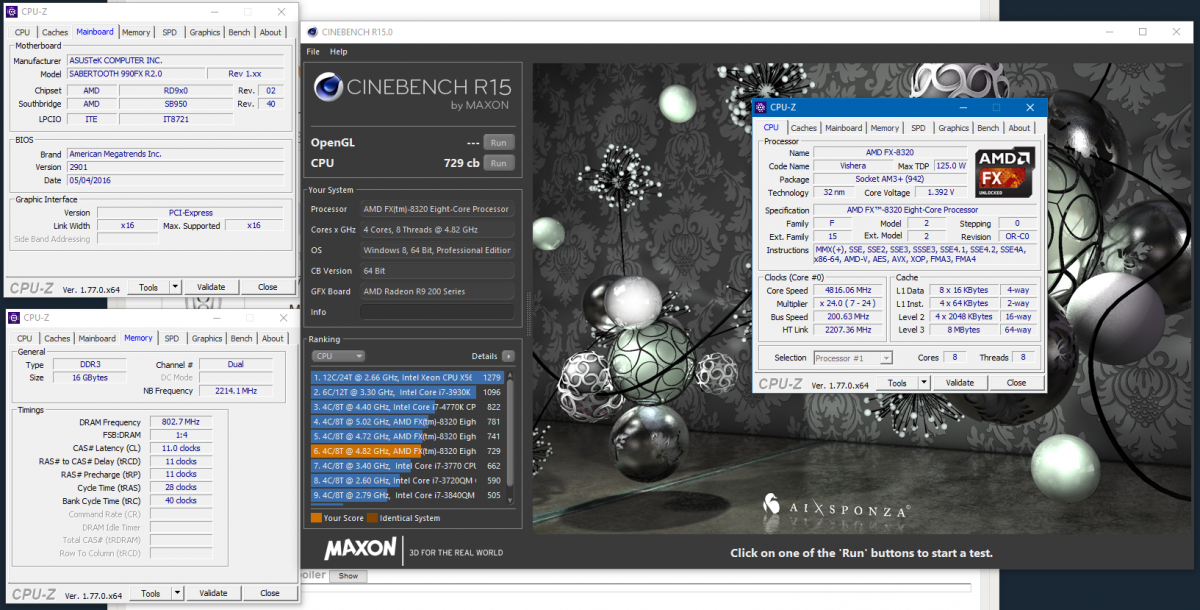Image resolution: width=1200 pixels, height=610 pixels.
Task: Click into the Info field in Your System
Action: pyautogui.click(x=437, y=312)
